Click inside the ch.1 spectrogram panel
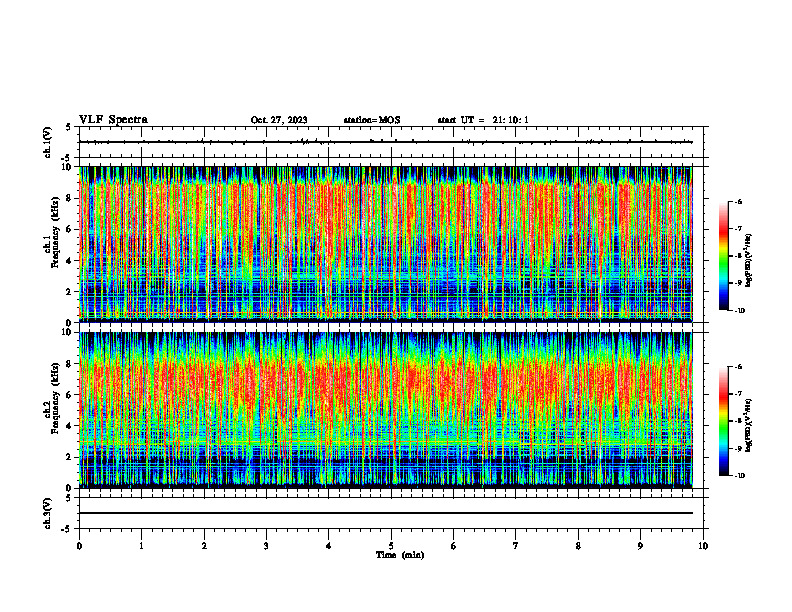 tap(386, 244)
